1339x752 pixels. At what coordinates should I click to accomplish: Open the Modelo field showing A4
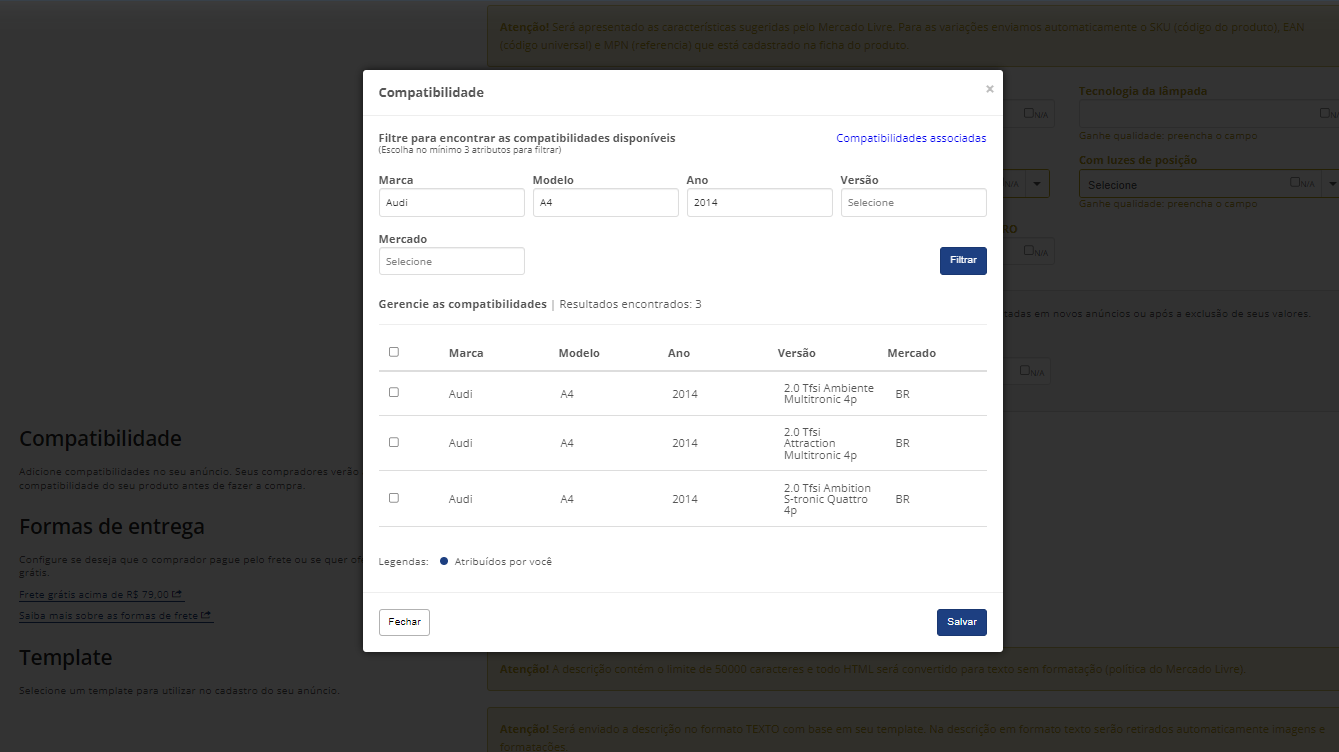click(606, 203)
